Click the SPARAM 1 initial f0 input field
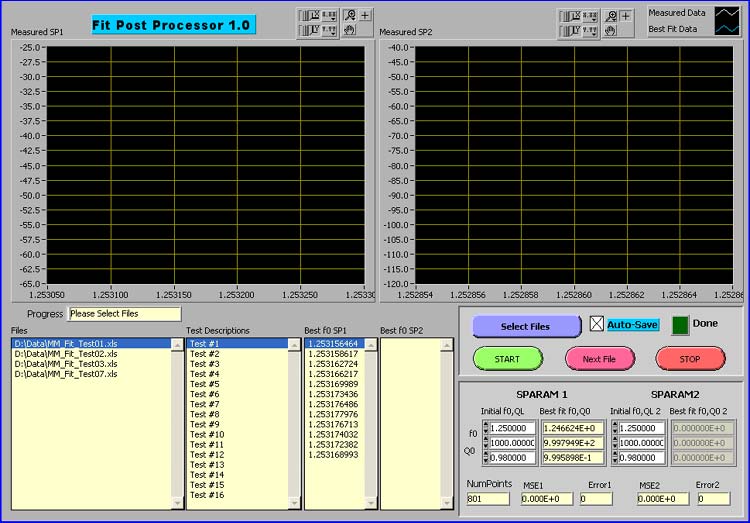Viewport: 750px width, 523px height. pos(512,428)
